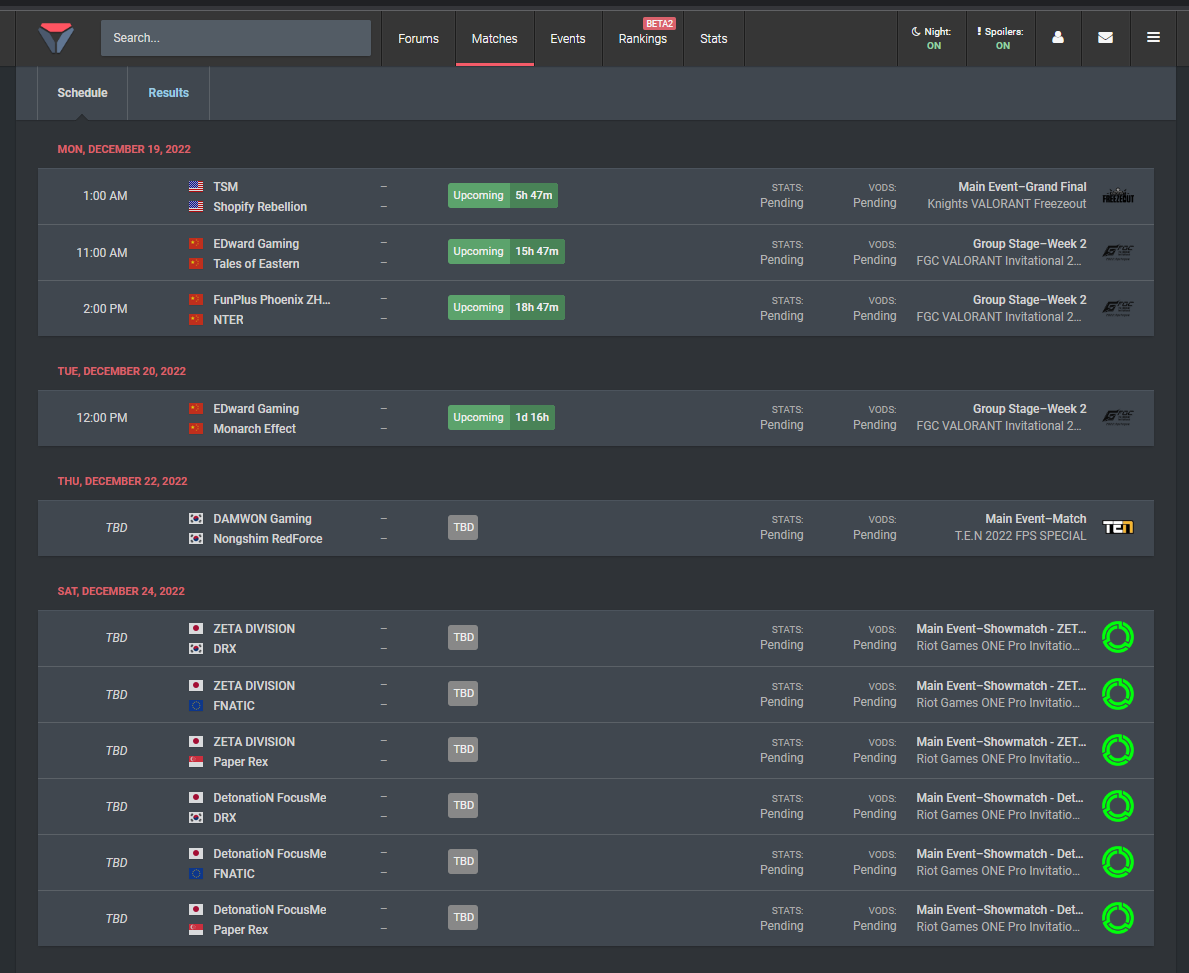The width and height of the screenshot is (1189, 973).
Task: Click the China flag beside Tales of Eastern
Action: [196, 263]
